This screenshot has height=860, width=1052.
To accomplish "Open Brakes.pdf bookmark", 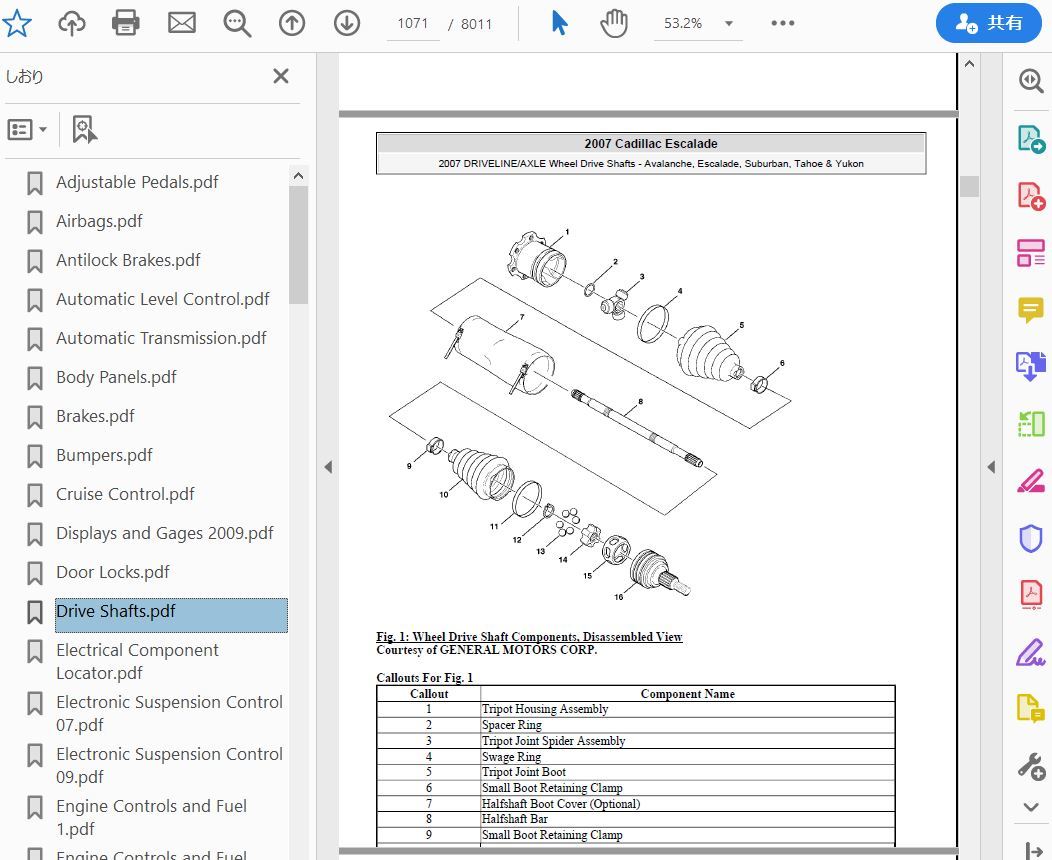I will (x=95, y=416).
